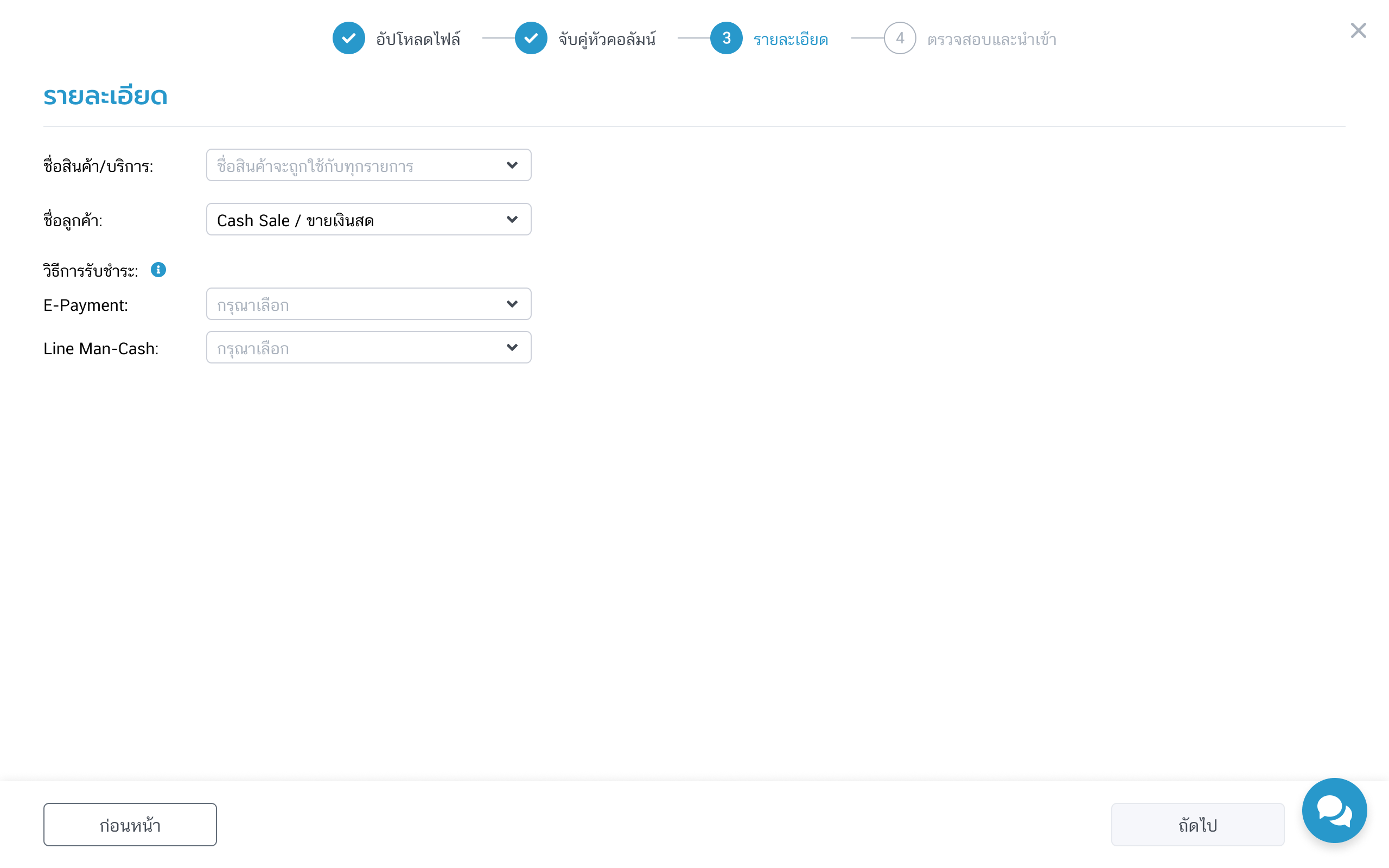This screenshot has height=868, width=1389.
Task: Expand the product name chevron arrow
Action: click(x=512, y=165)
